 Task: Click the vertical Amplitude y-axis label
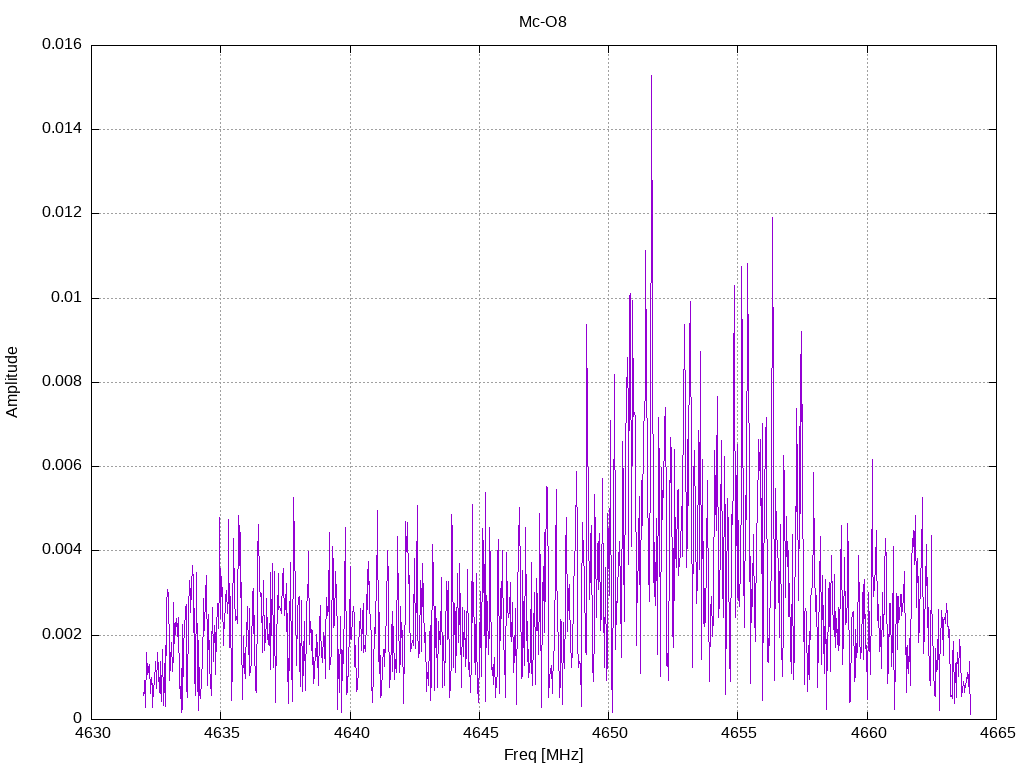[x=13, y=381]
